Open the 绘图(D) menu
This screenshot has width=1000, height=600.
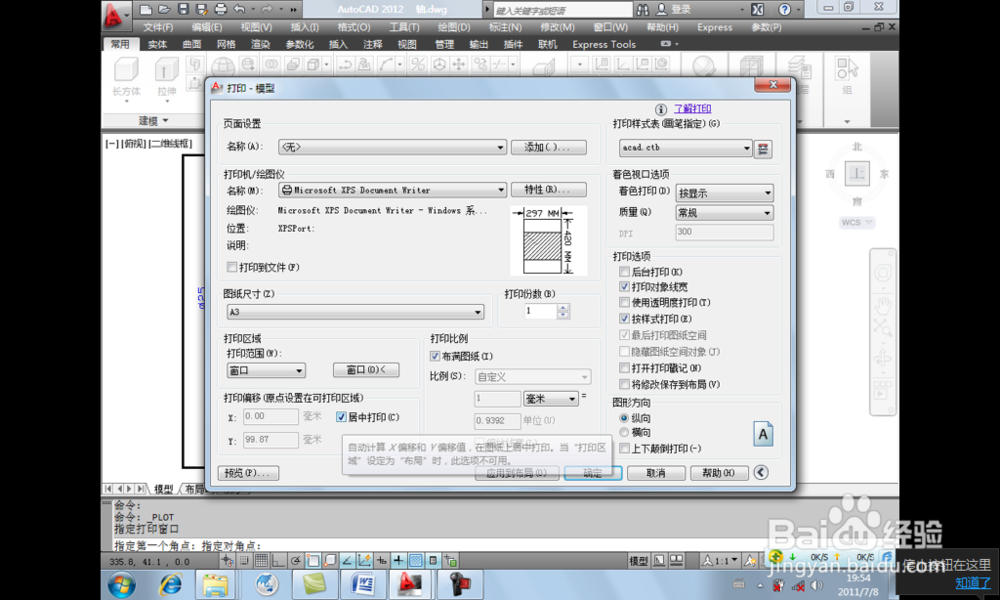tap(453, 27)
